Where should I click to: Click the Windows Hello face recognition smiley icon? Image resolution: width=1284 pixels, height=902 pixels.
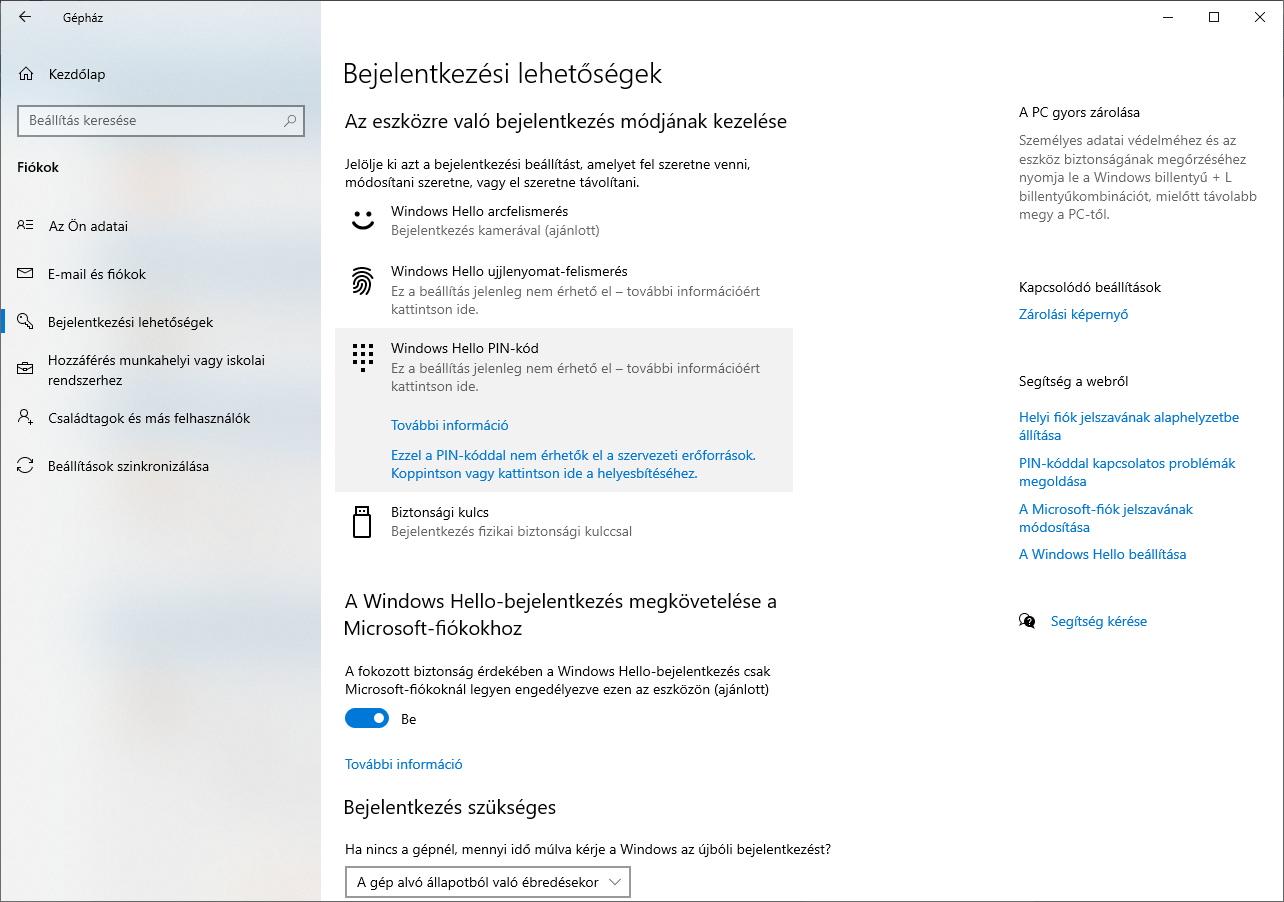362,221
